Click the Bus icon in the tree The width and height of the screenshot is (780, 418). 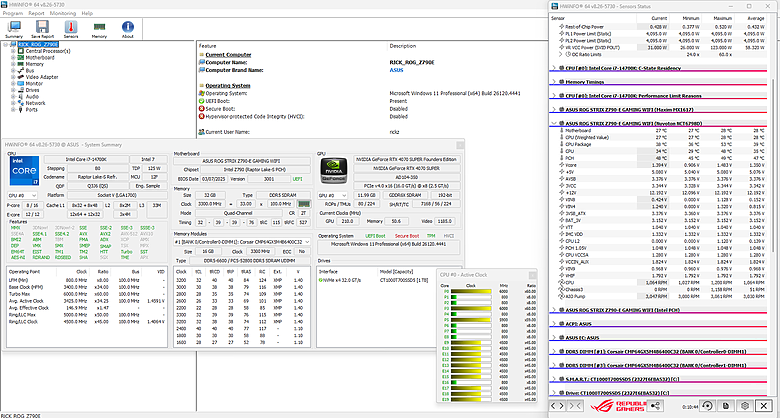point(21,70)
